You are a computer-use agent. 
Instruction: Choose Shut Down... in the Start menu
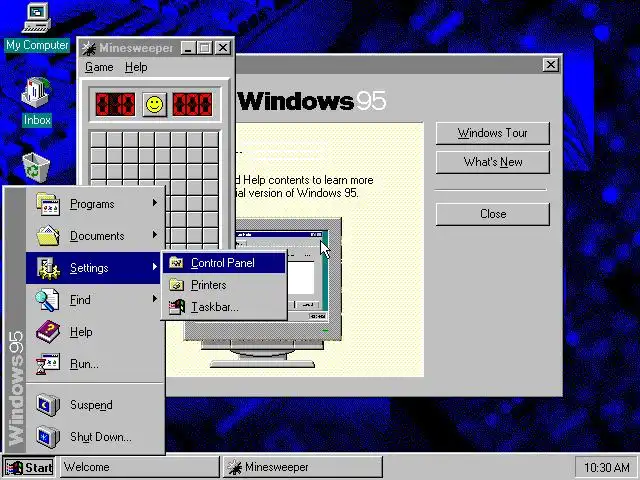95,437
